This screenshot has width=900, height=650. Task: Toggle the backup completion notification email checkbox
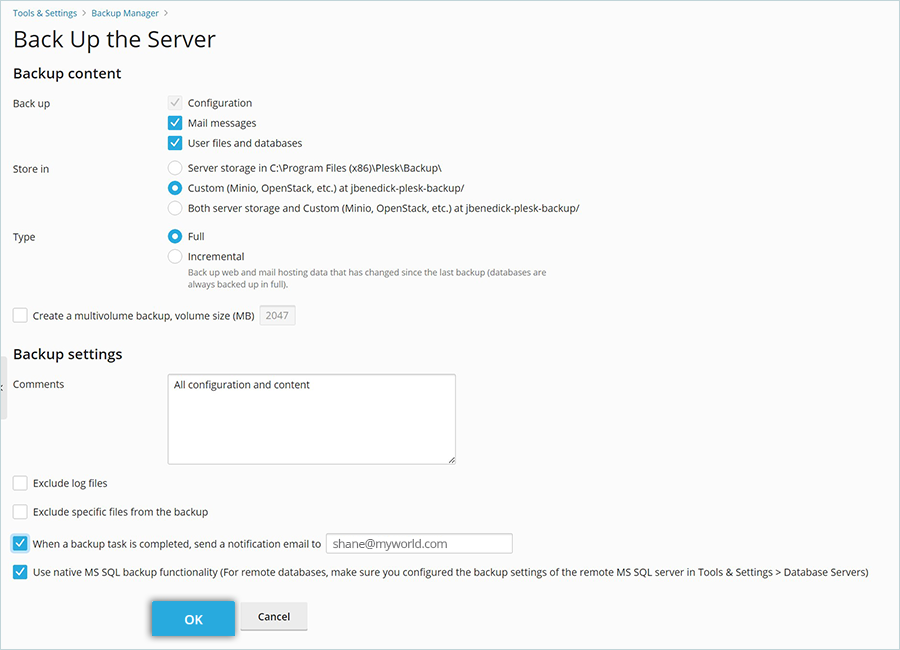(20, 544)
